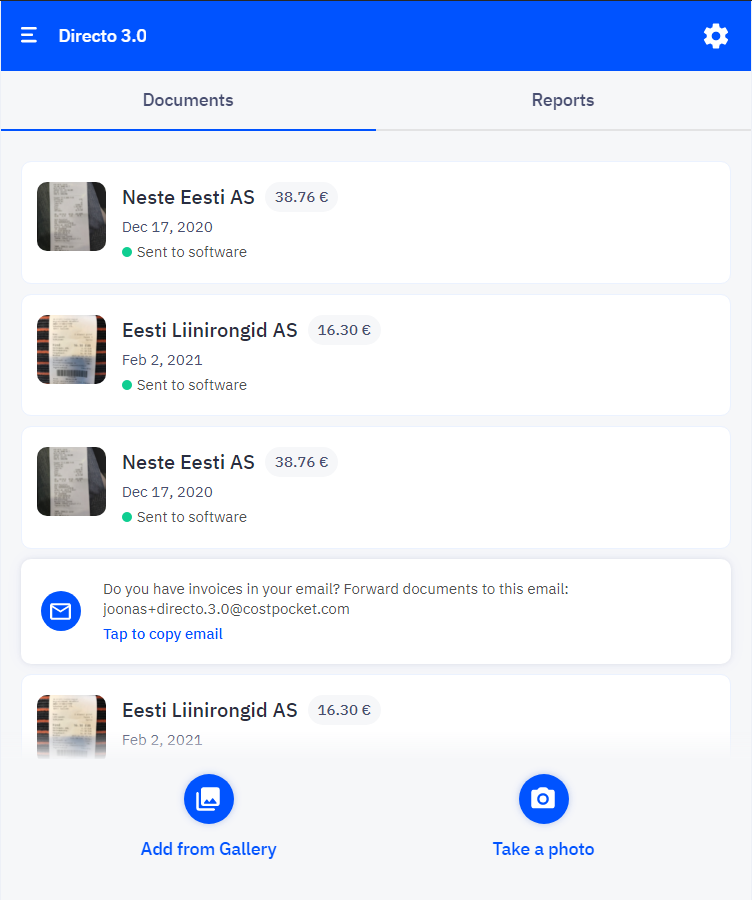This screenshot has width=752, height=900.
Task: Click Sent to software status on third card
Action: [x=184, y=517]
